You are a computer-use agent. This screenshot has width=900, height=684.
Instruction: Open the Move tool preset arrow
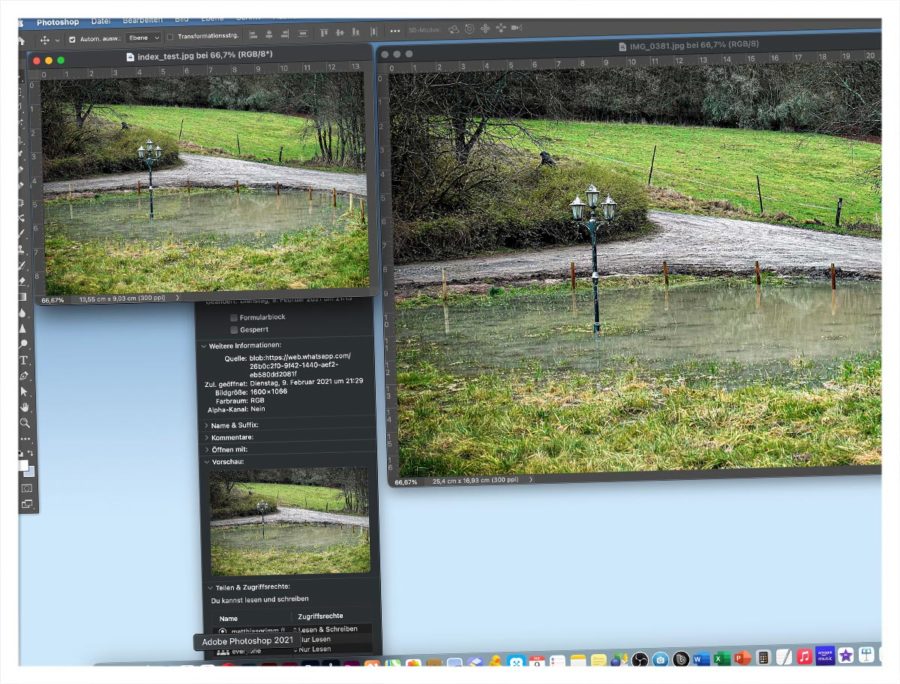(x=57, y=41)
